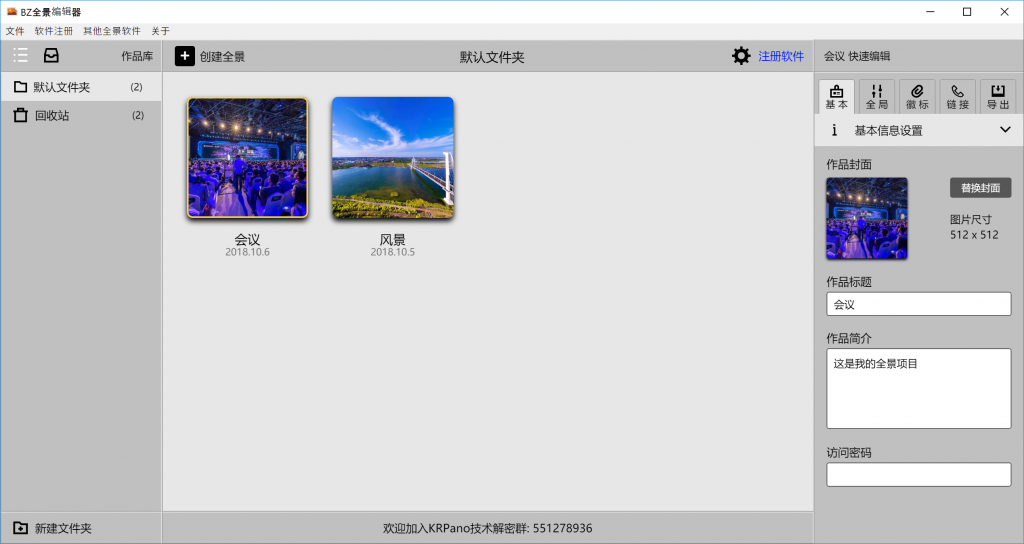Click the 新建文件夹 label

[63, 528]
